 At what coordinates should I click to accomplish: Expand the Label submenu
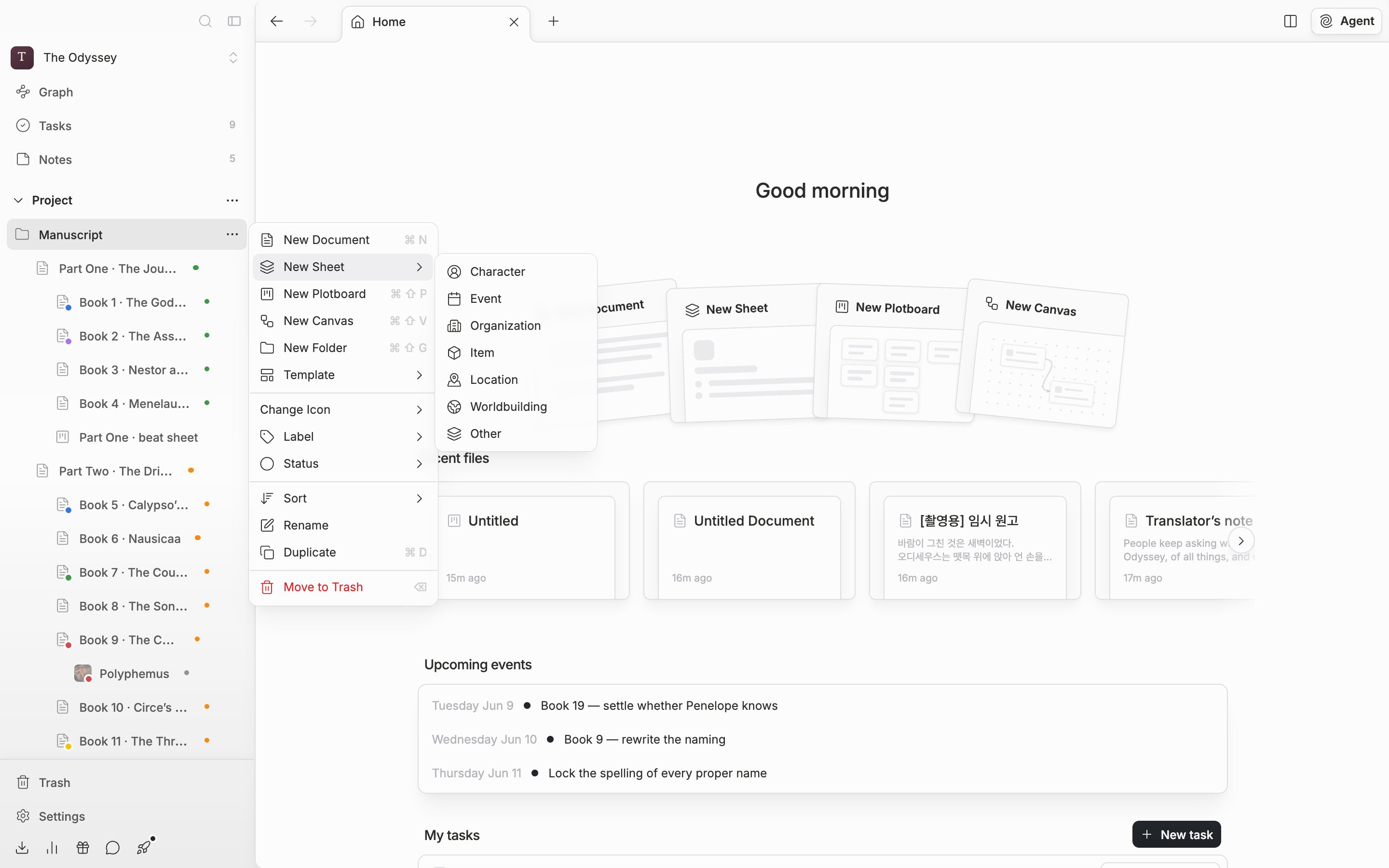click(x=342, y=436)
